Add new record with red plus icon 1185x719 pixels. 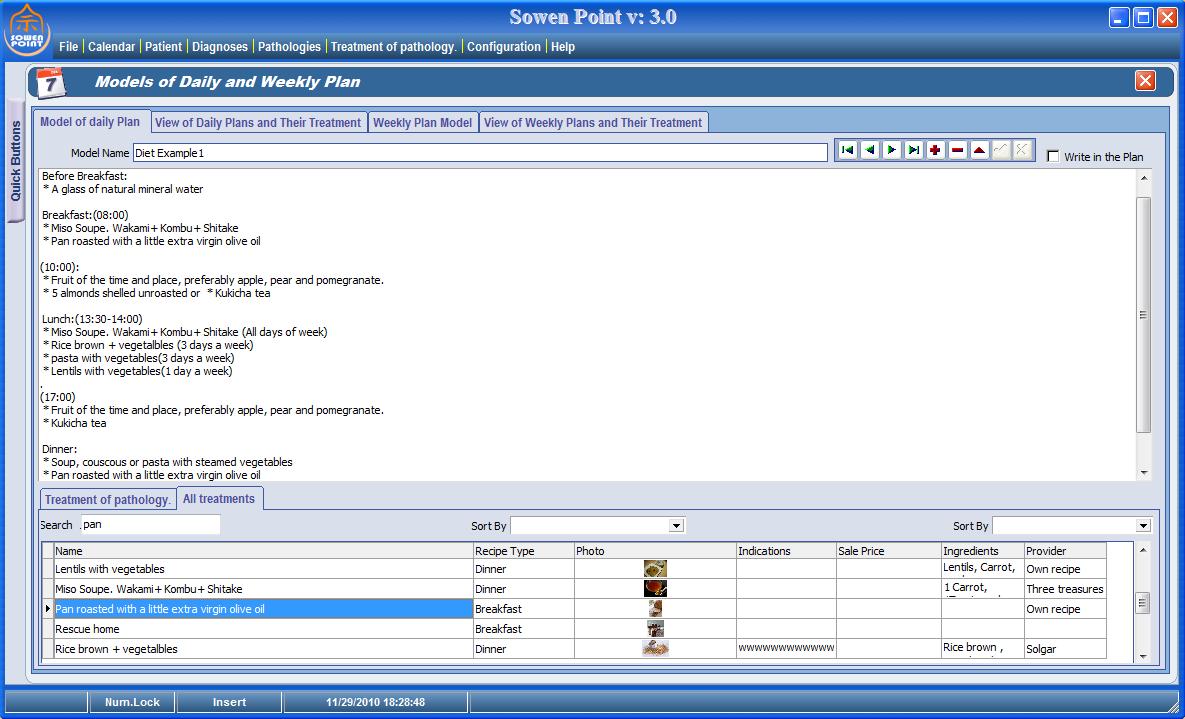click(936, 150)
